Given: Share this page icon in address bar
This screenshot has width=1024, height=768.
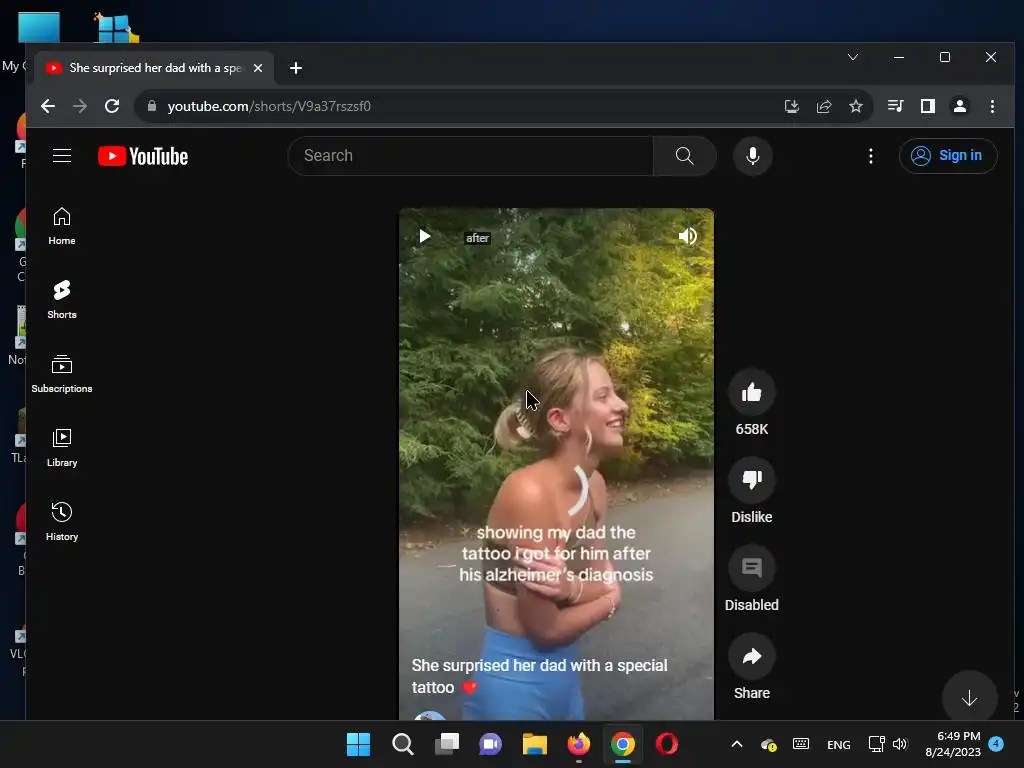Looking at the screenshot, I should [x=824, y=106].
